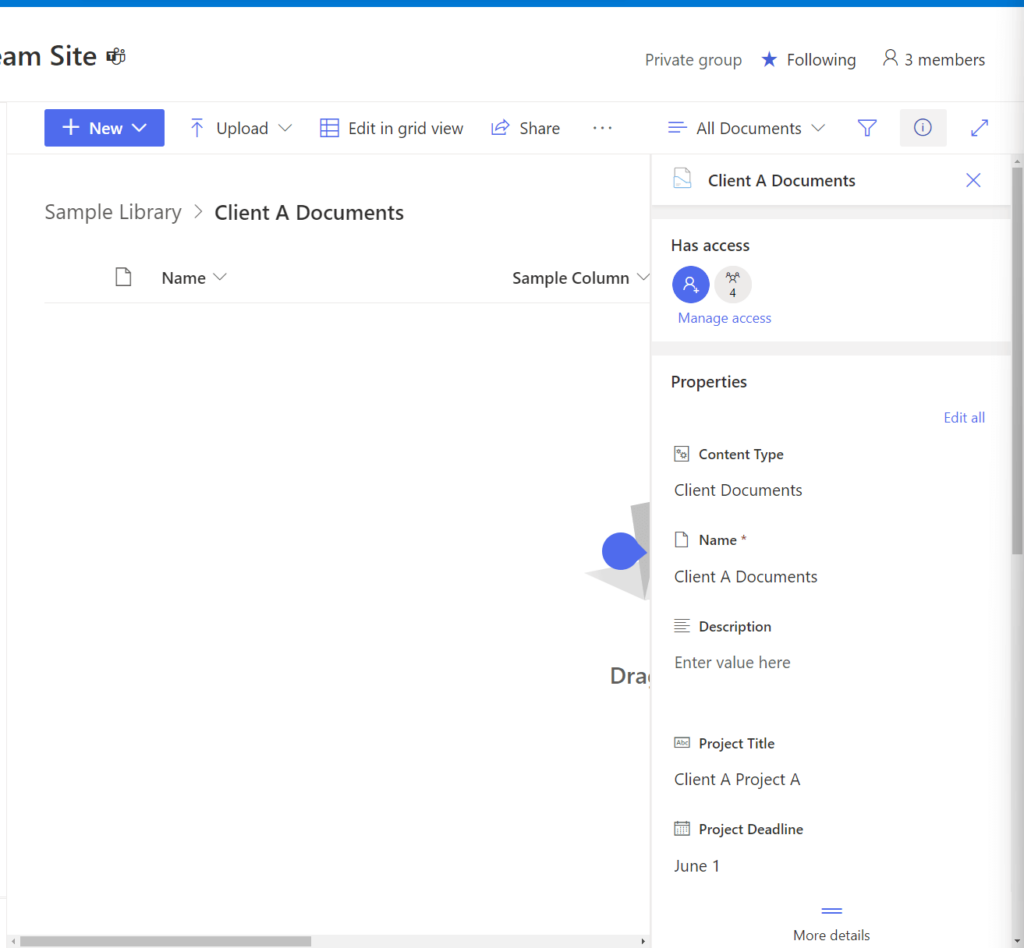
Task: Toggle the Following star
Action: 769,59
